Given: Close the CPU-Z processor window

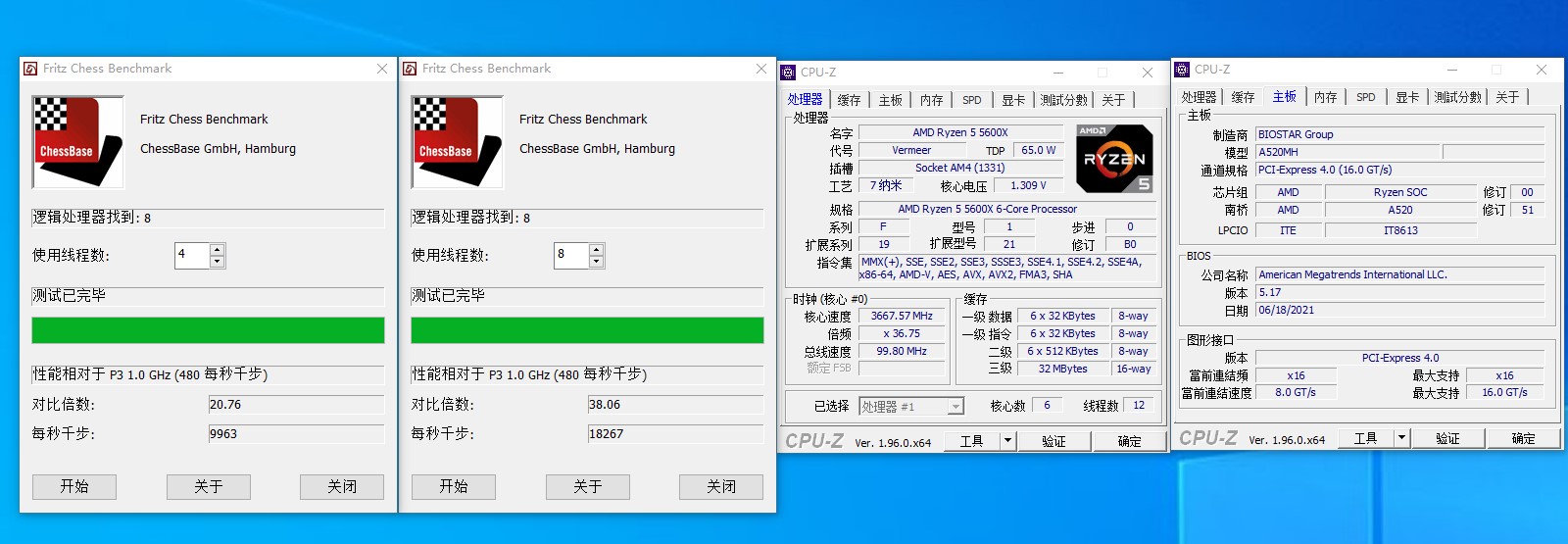Looking at the screenshot, I should tap(1148, 73).
